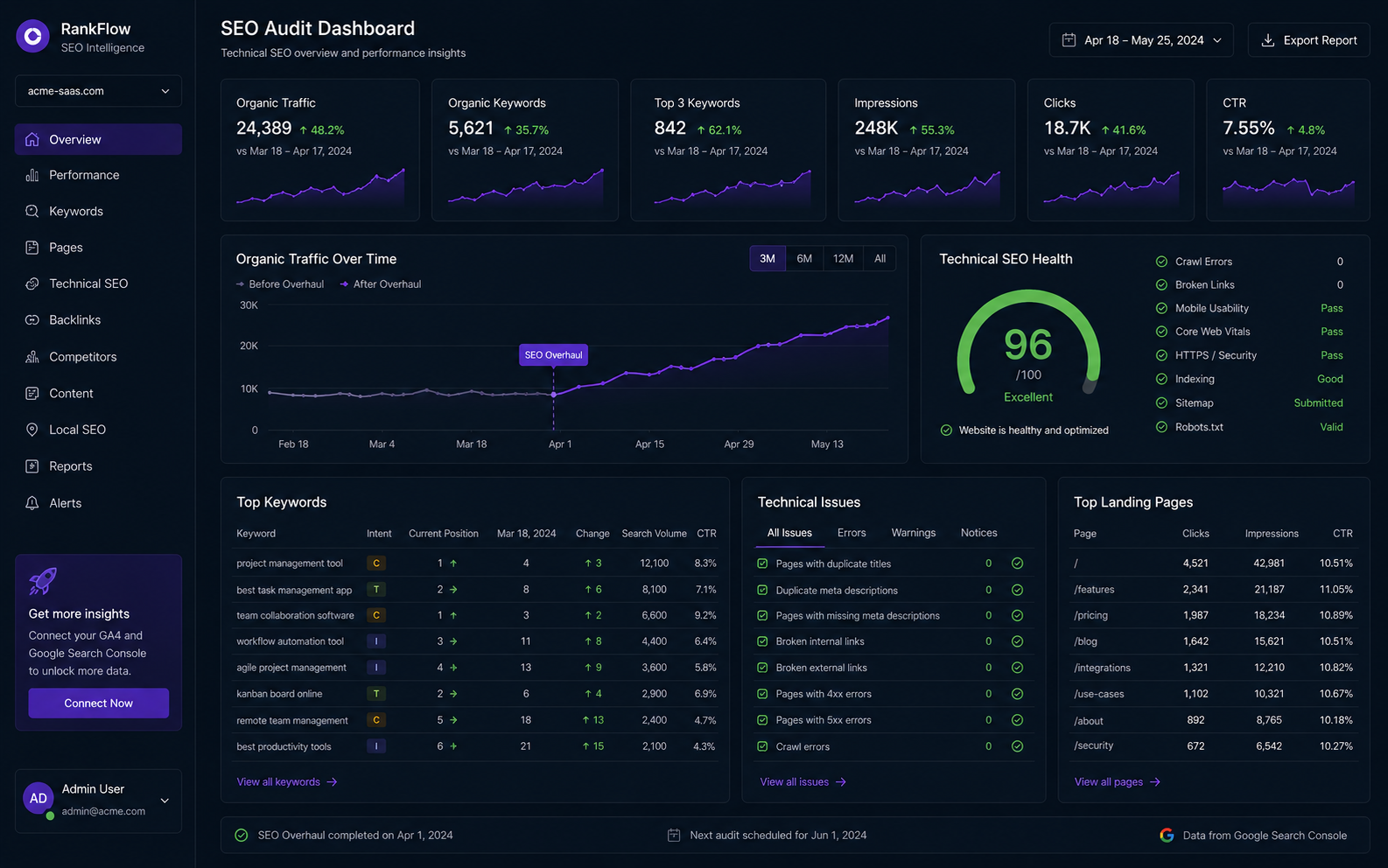Viewport: 1388px width, 868px height.
Task: Click the download icon on Export Report
Action: [1267, 40]
